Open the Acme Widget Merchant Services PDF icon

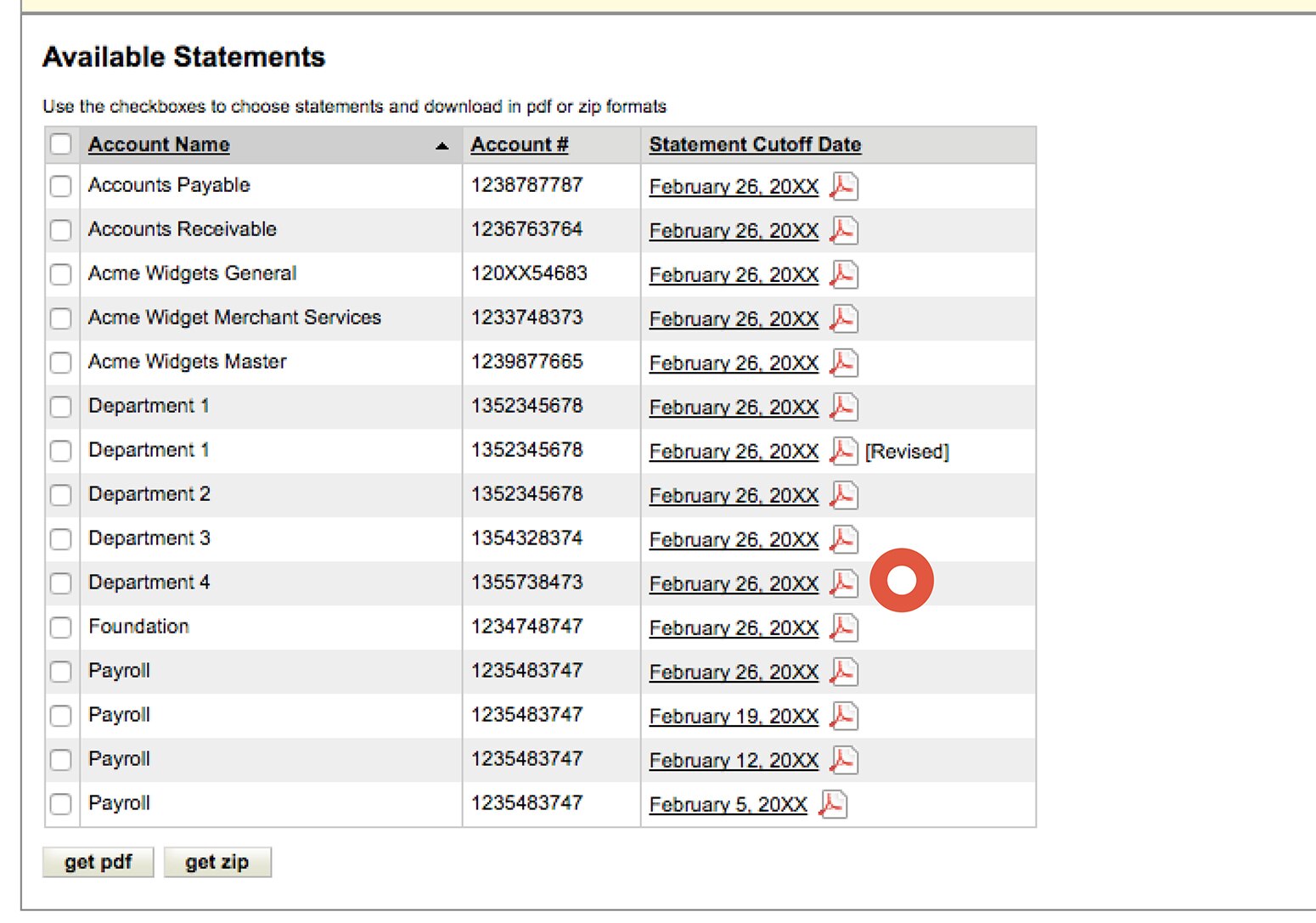tap(843, 318)
